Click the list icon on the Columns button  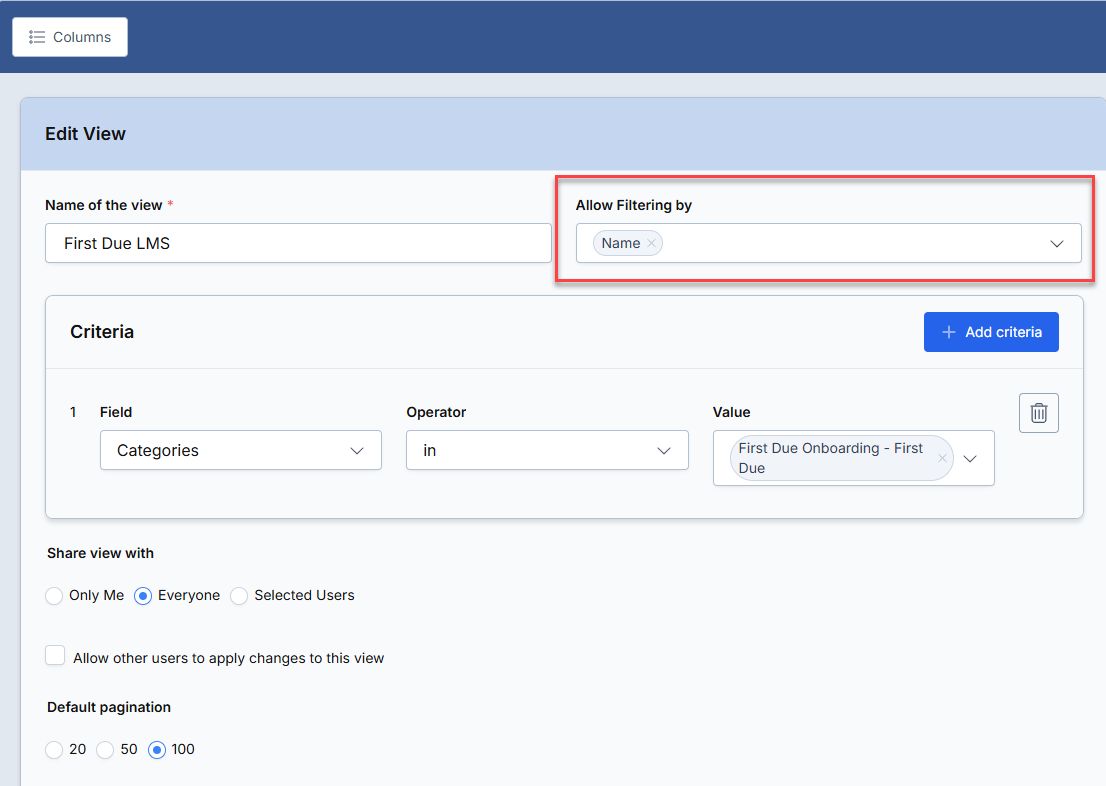coord(37,37)
